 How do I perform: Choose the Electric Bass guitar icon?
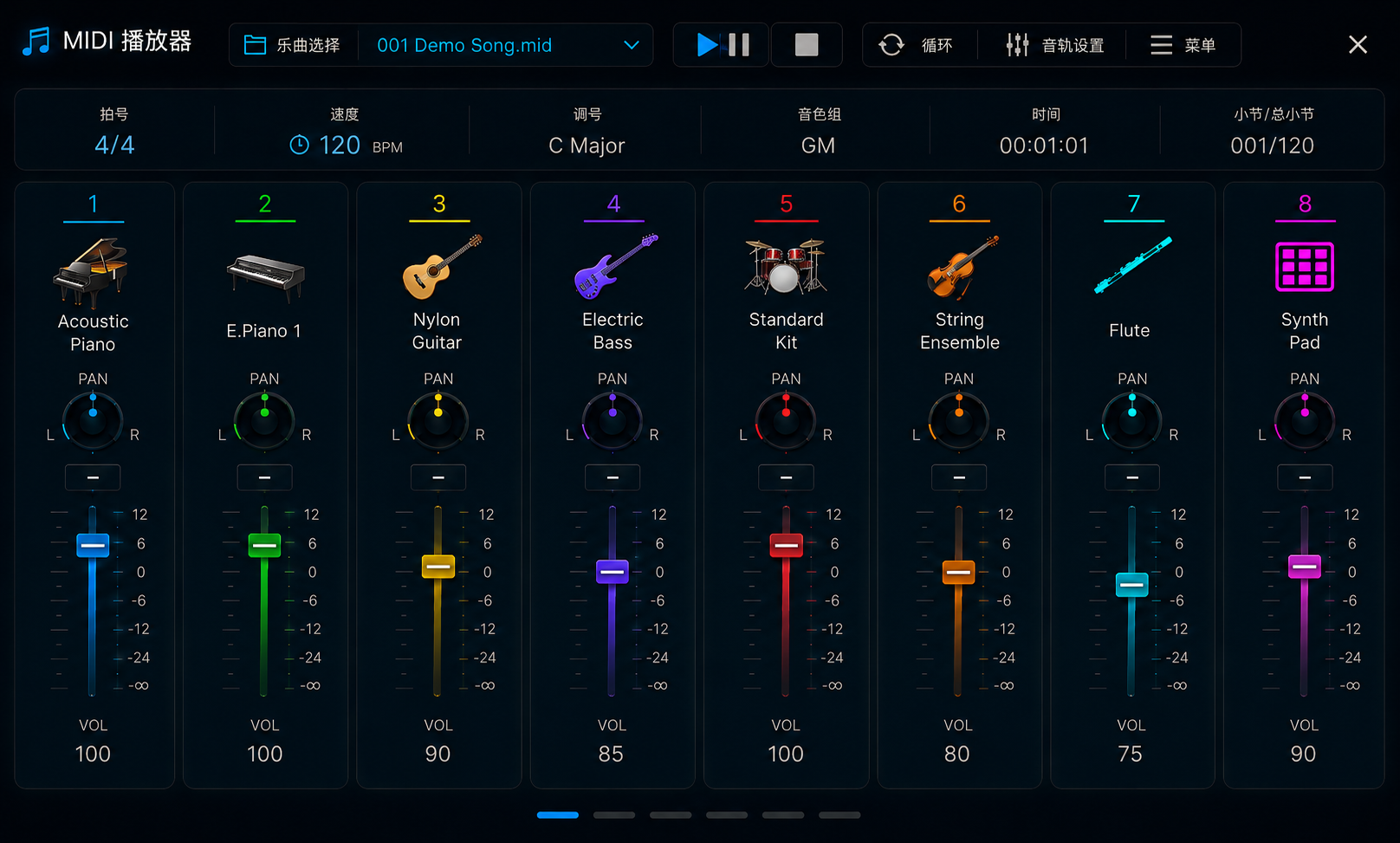click(615, 266)
